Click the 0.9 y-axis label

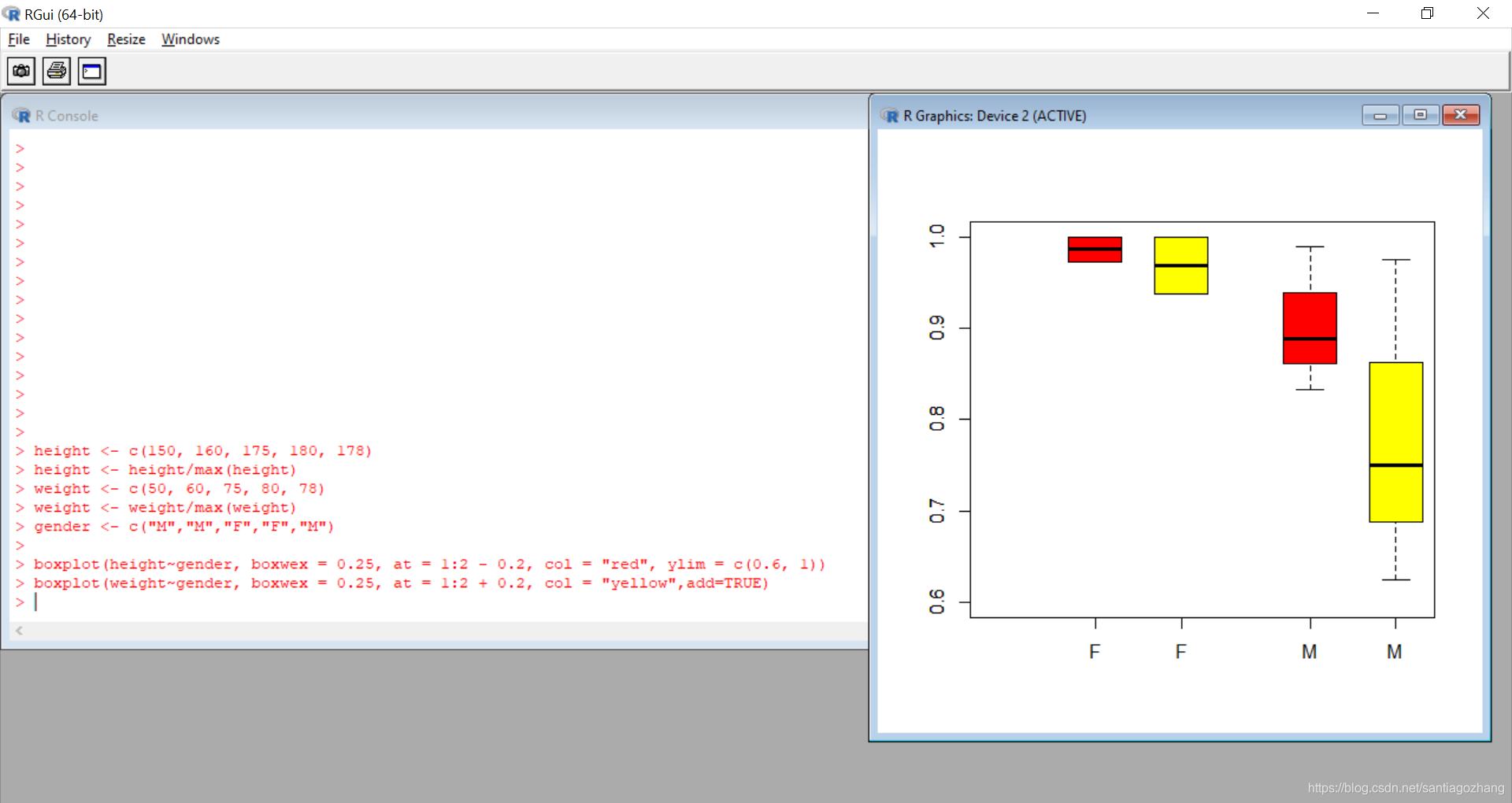[936, 327]
